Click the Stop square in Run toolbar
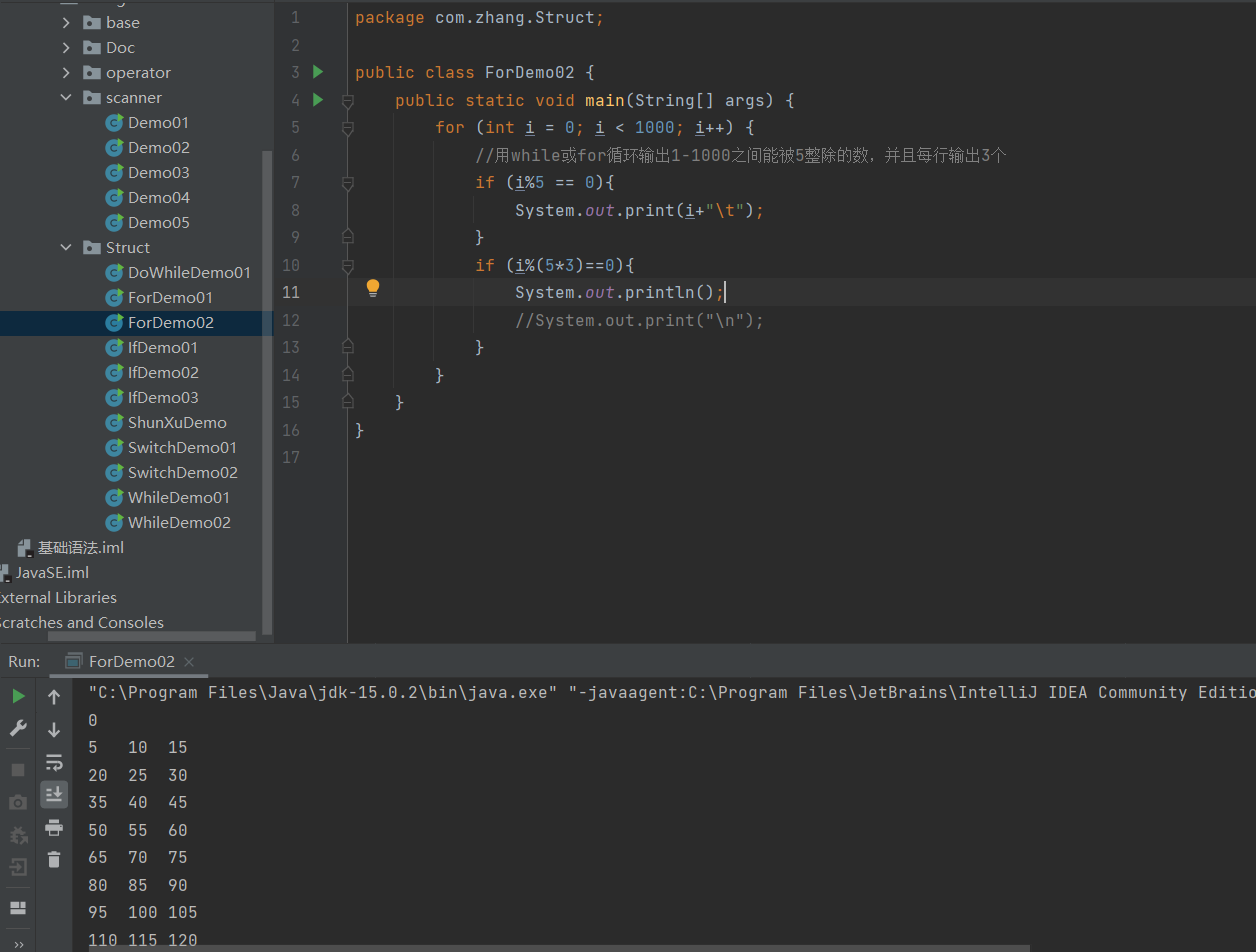This screenshot has height=952, width=1256. pos(18,770)
